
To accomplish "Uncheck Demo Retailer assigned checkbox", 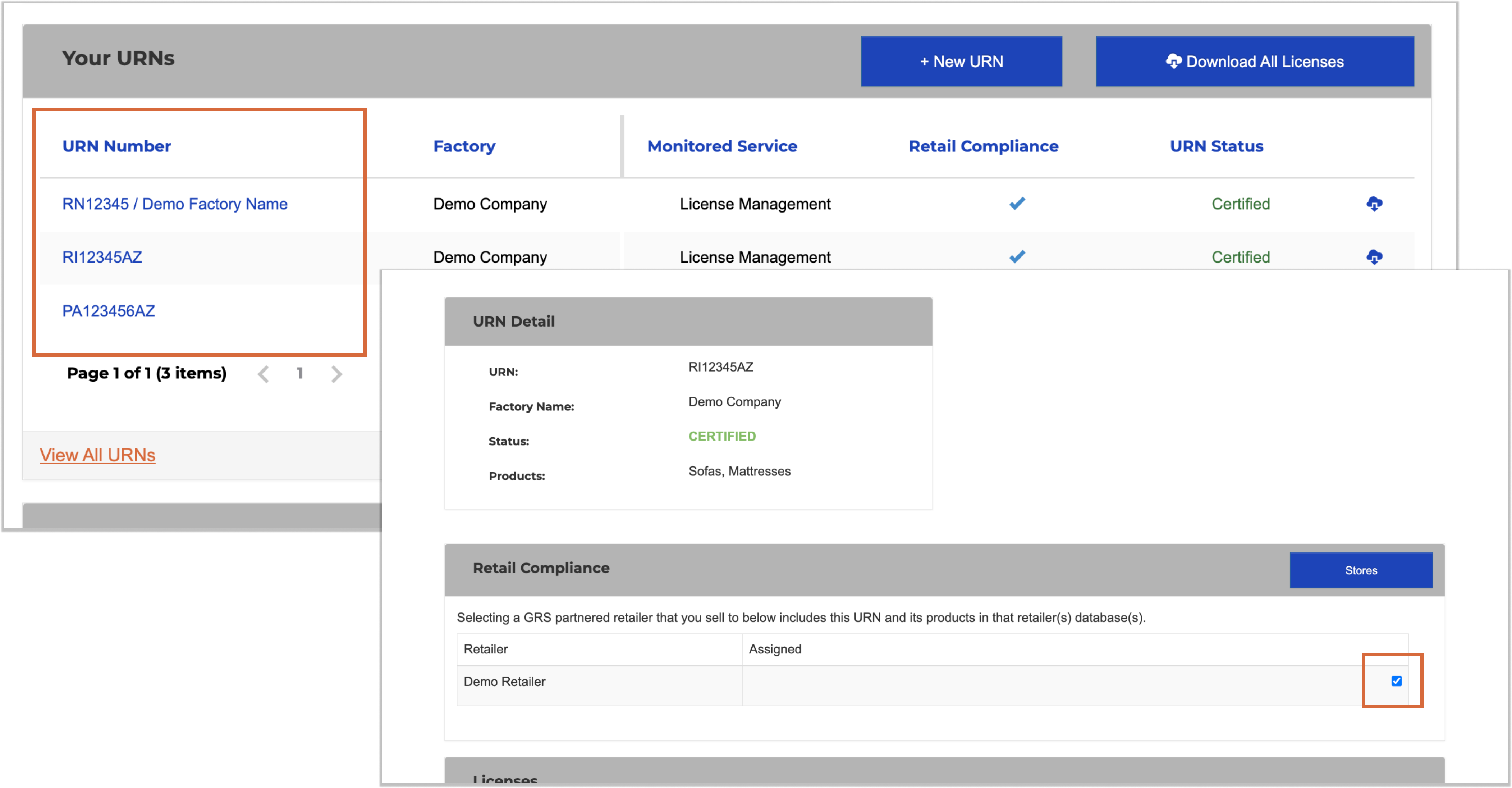I will tap(1396, 680).
